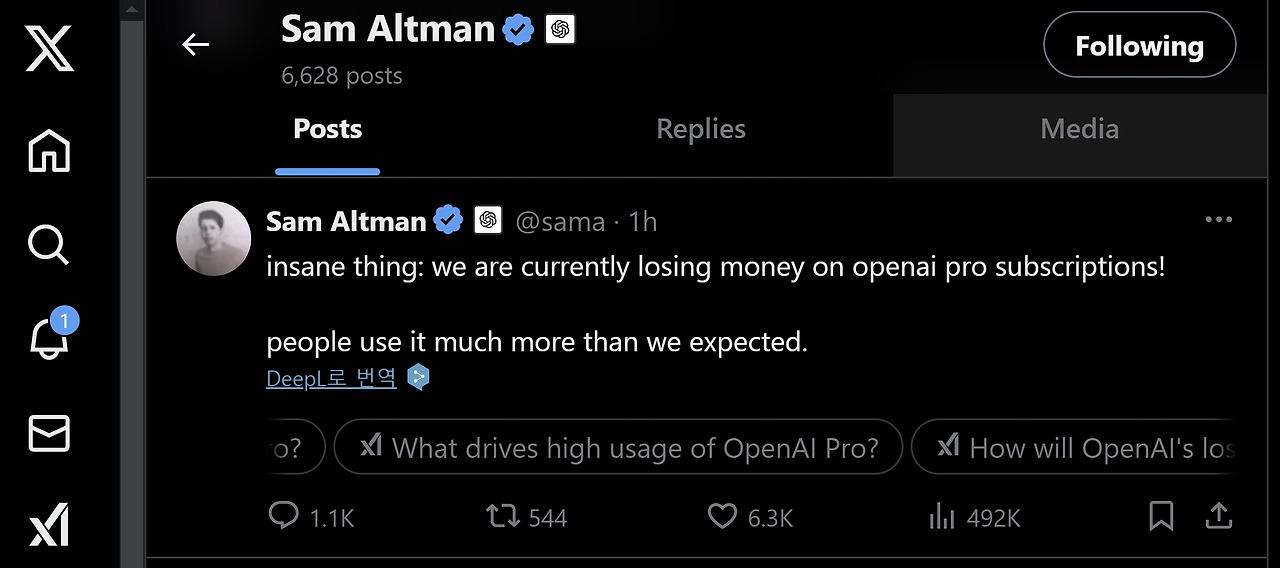The height and width of the screenshot is (568, 1280).
Task: Click the DeepL translation link
Action: pos(331,378)
